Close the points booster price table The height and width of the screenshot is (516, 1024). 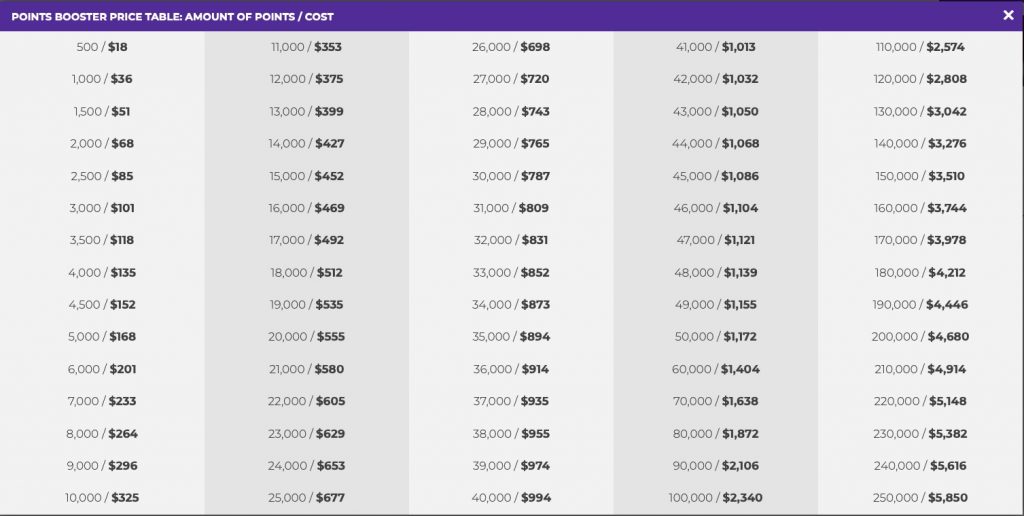tap(1008, 15)
